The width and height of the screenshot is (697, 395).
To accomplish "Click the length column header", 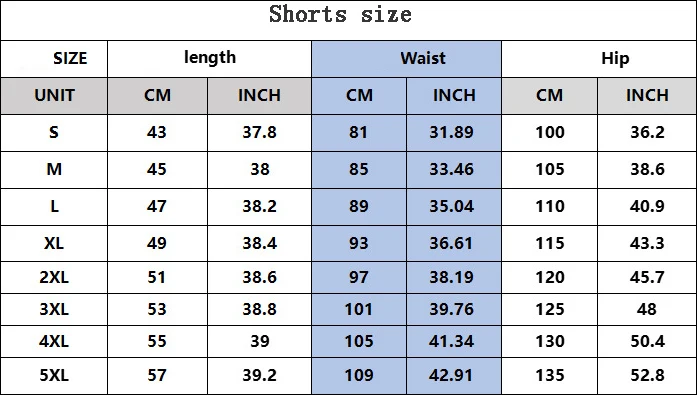I will 210,57.
